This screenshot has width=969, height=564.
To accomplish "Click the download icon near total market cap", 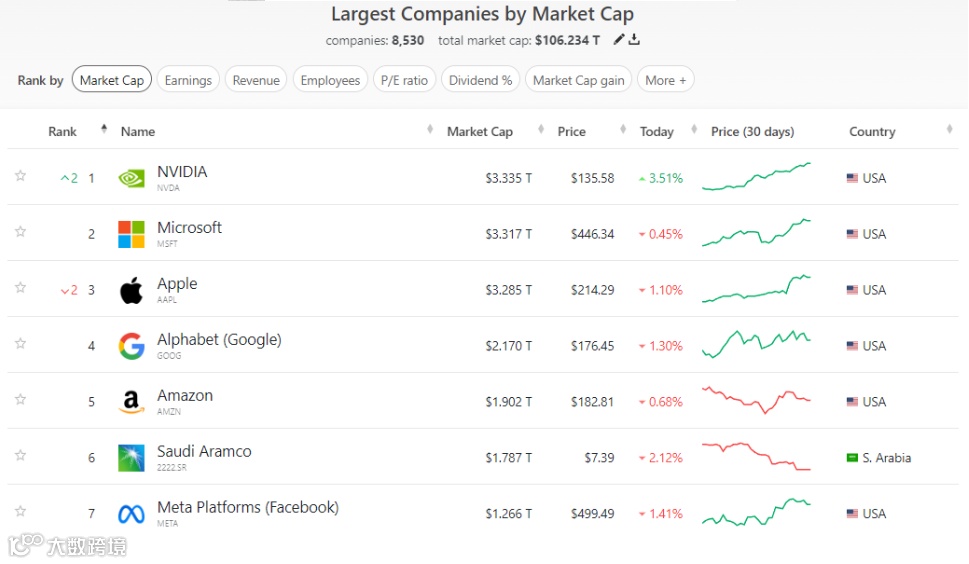I will 634,40.
